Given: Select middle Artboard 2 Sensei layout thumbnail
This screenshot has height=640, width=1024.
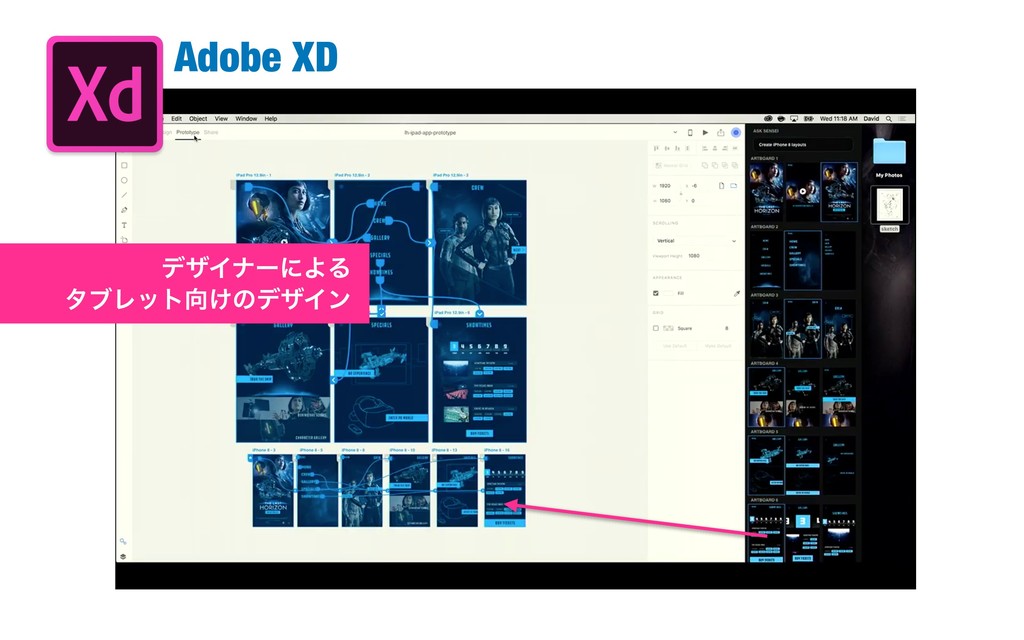Looking at the screenshot, I should [x=803, y=260].
